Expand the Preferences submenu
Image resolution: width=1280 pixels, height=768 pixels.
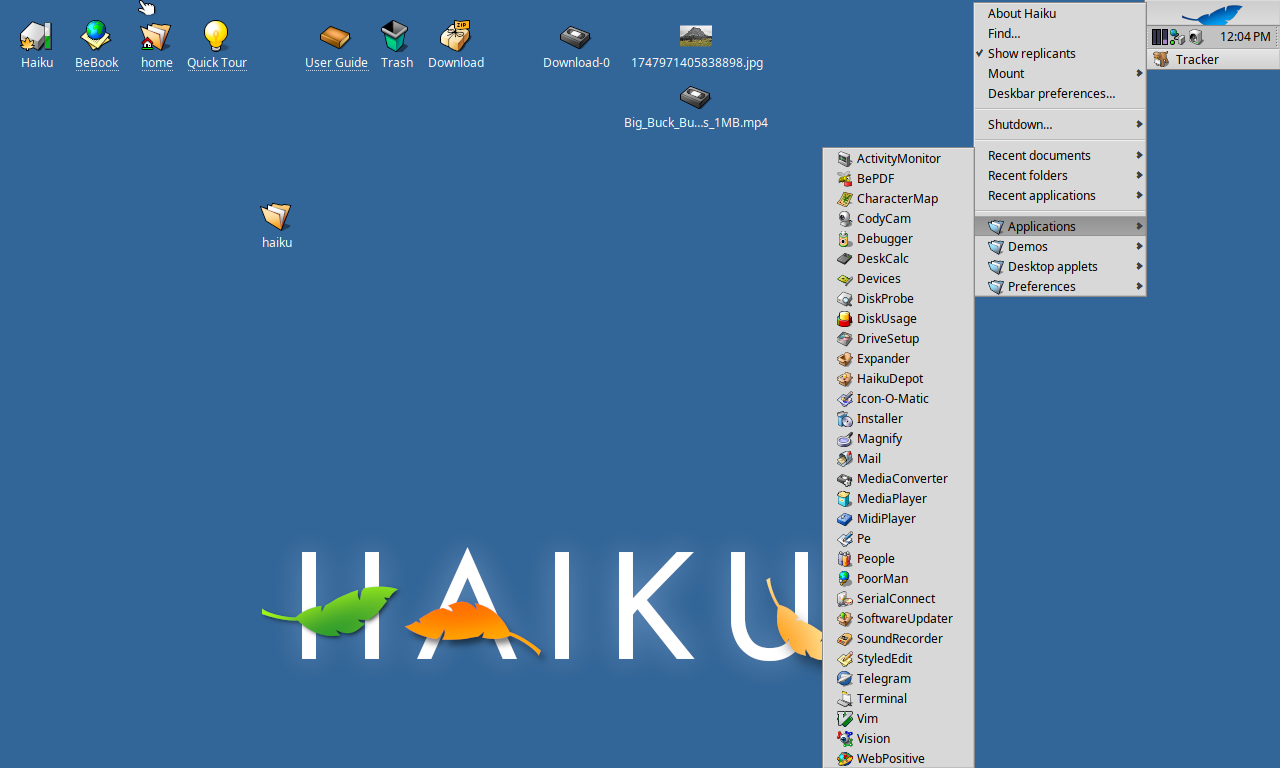(1060, 286)
